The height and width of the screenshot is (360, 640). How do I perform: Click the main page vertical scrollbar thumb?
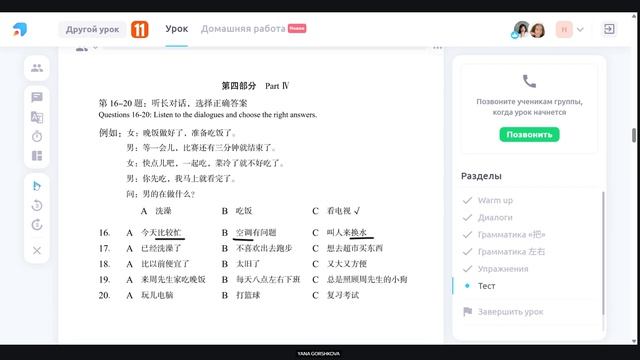(634, 135)
